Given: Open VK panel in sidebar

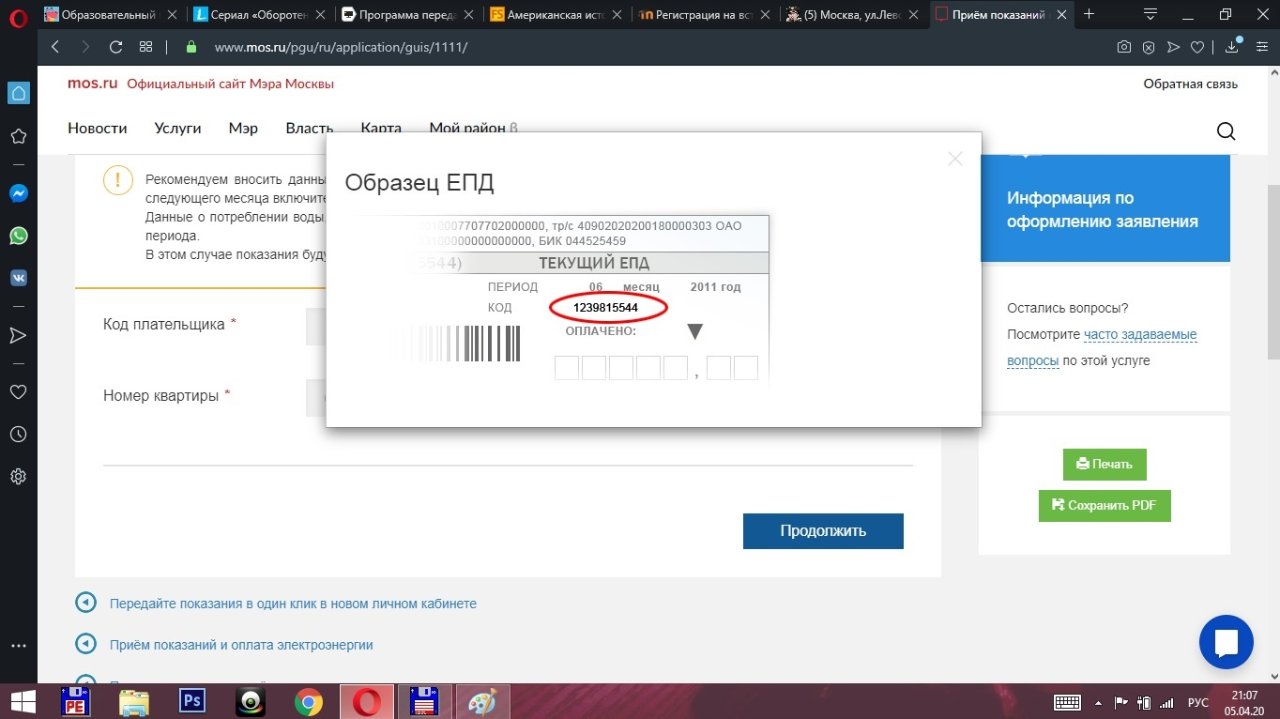Looking at the screenshot, I should tap(18, 278).
